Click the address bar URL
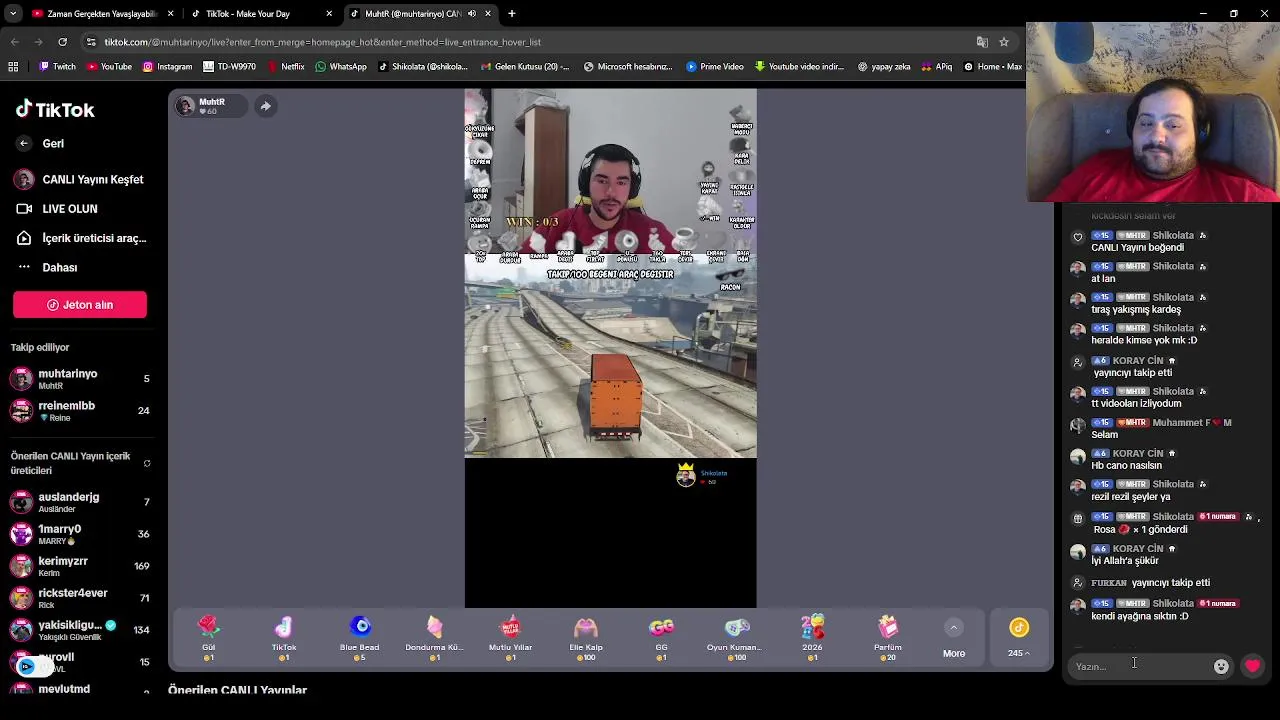The image size is (1280, 720). 322,42
